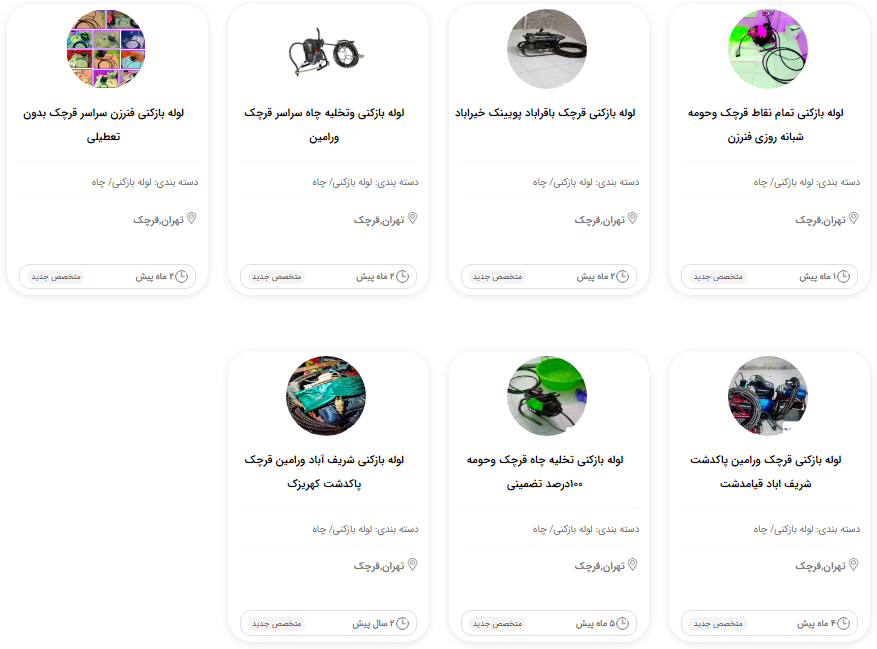This screenshot has width=877, height=649.
Task: Open listing لوله بازکنی فنرزن سراسر قرچک بدون تعطیلی
Action: [103, 125]
